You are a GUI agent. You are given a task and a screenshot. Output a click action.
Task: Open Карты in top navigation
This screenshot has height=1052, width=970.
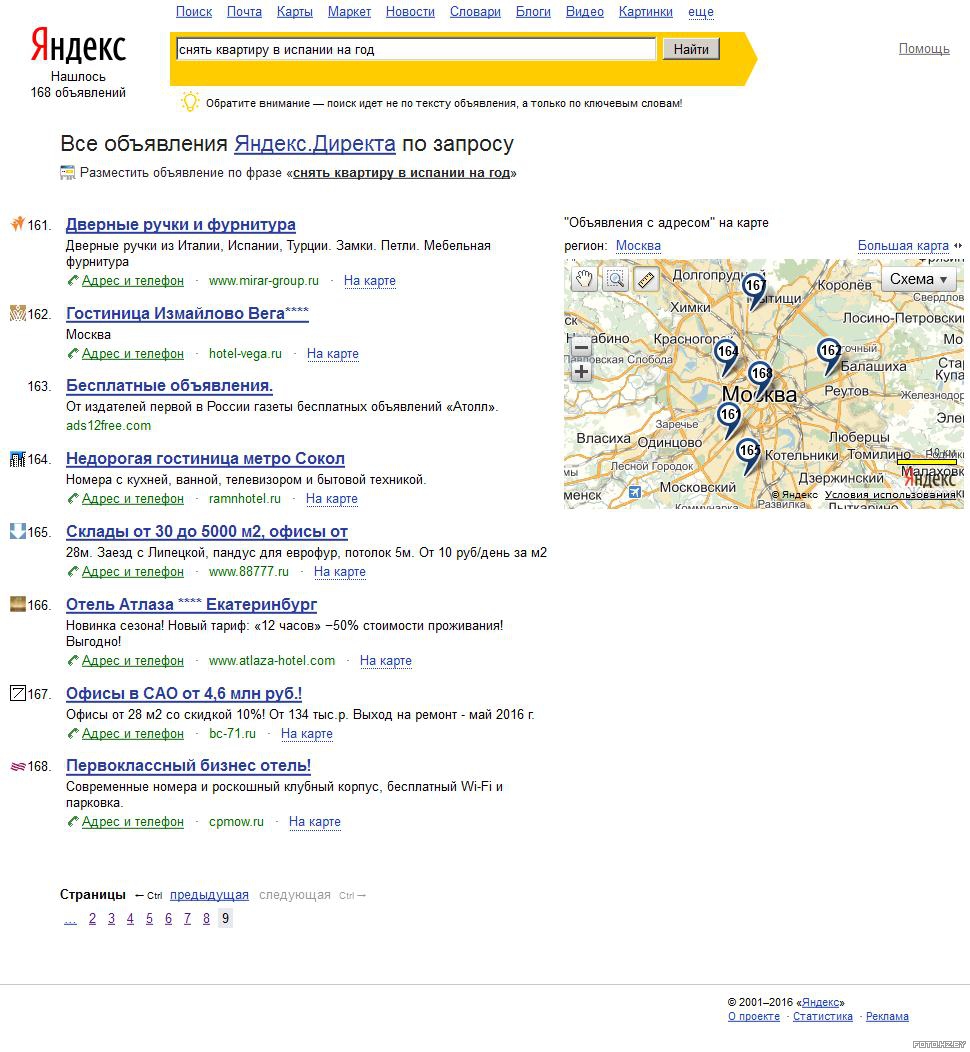(x=294, y=11)
